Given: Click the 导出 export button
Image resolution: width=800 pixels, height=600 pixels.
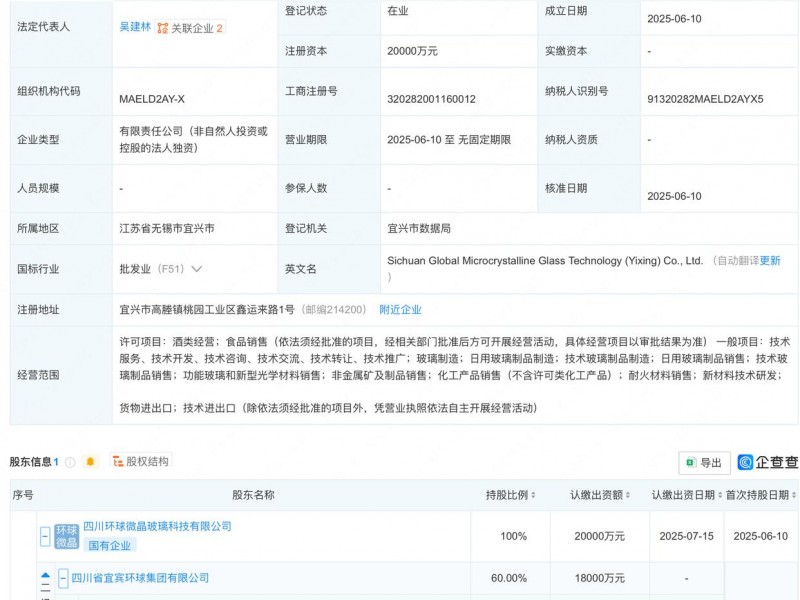Looking at the screenshot, I should (x=704, y=463).
